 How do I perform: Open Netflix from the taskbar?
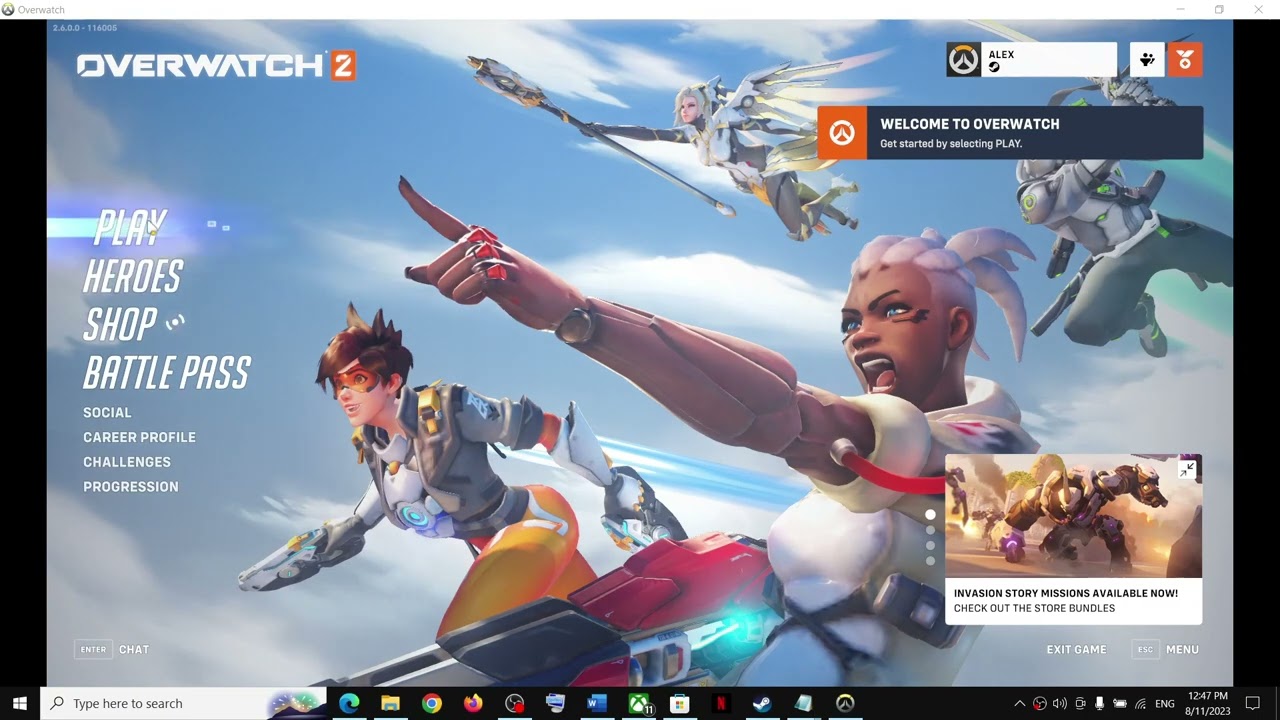point(721,704)
